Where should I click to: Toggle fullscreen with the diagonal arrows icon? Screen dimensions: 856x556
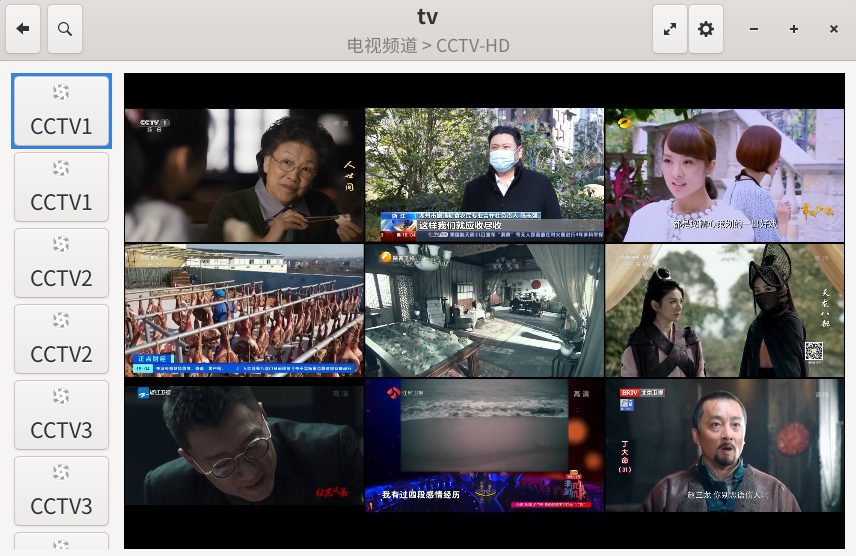(670, 29)
